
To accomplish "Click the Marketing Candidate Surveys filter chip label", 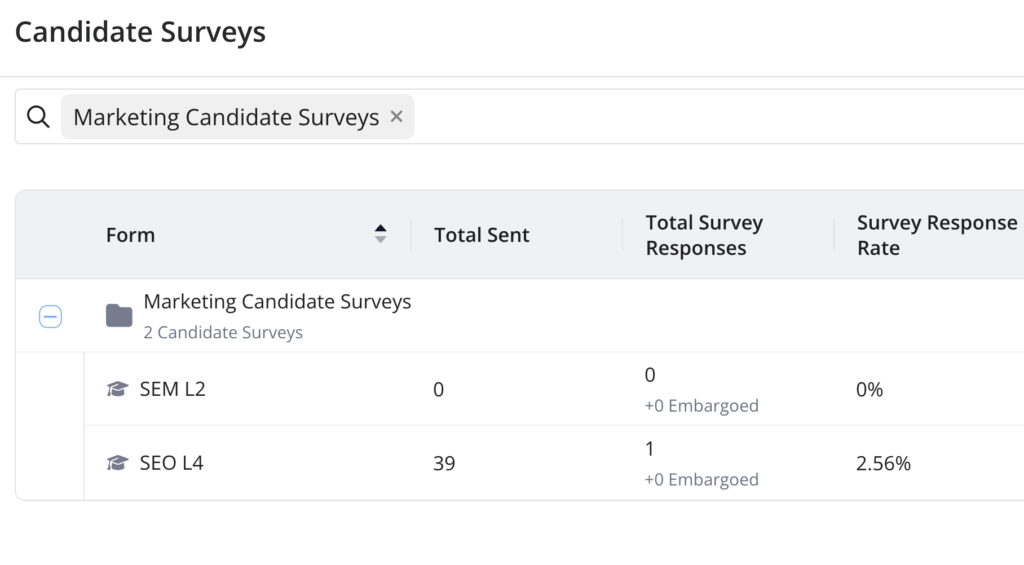I will [x=226, y=117].
